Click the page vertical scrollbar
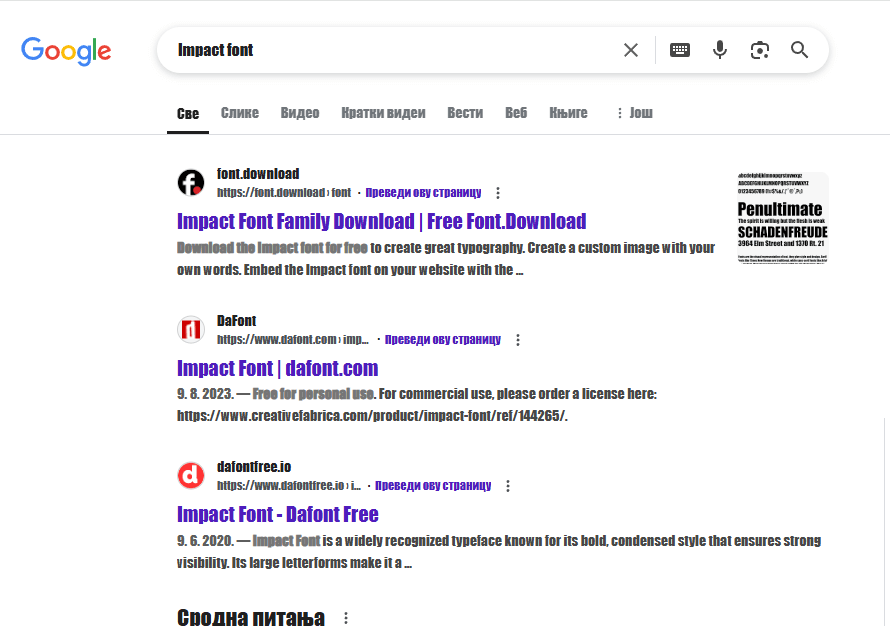 pyautogui.click(x=885, y=522)
